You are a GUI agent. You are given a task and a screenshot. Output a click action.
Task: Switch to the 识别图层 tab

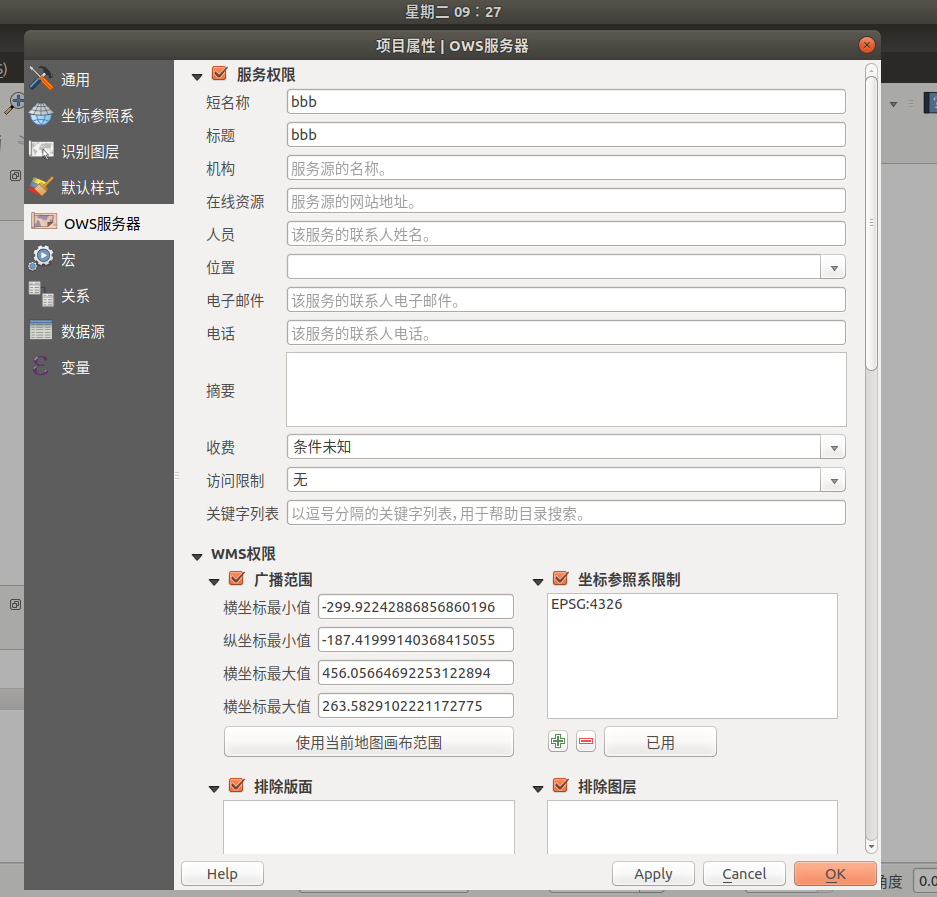tap(99, 151)
